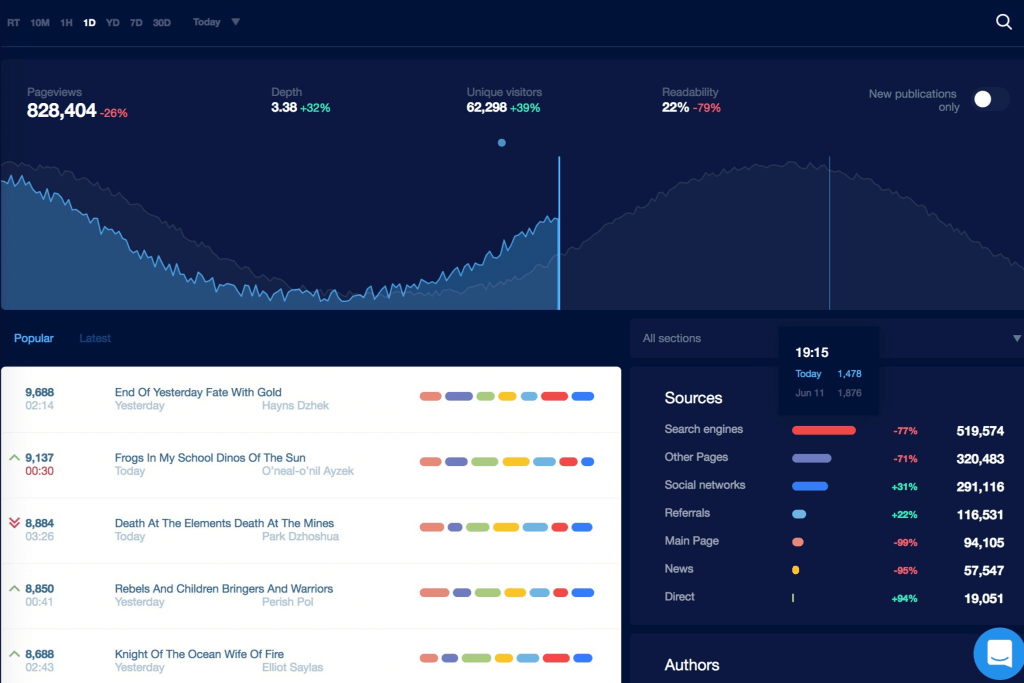Image resolution: width=1024 pixels, height=683 pixels.
Task: Click the green up-arrow beside "Rebels And Children Bringers And Warriors"
Action: [x=12, y=589]
